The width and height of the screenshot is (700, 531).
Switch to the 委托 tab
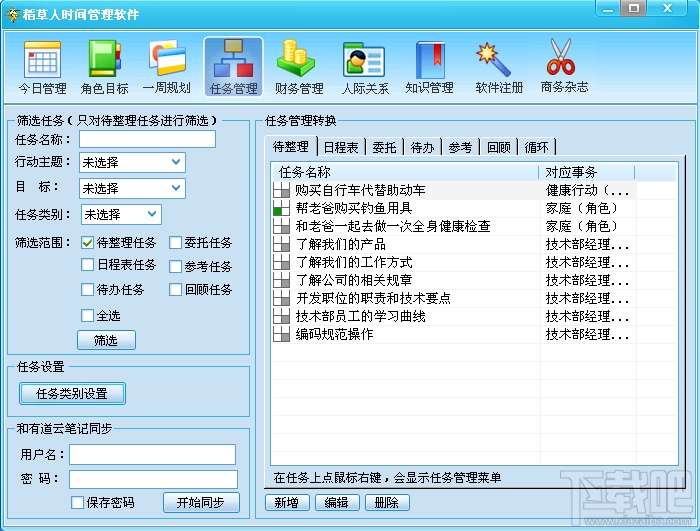point(384,147)
